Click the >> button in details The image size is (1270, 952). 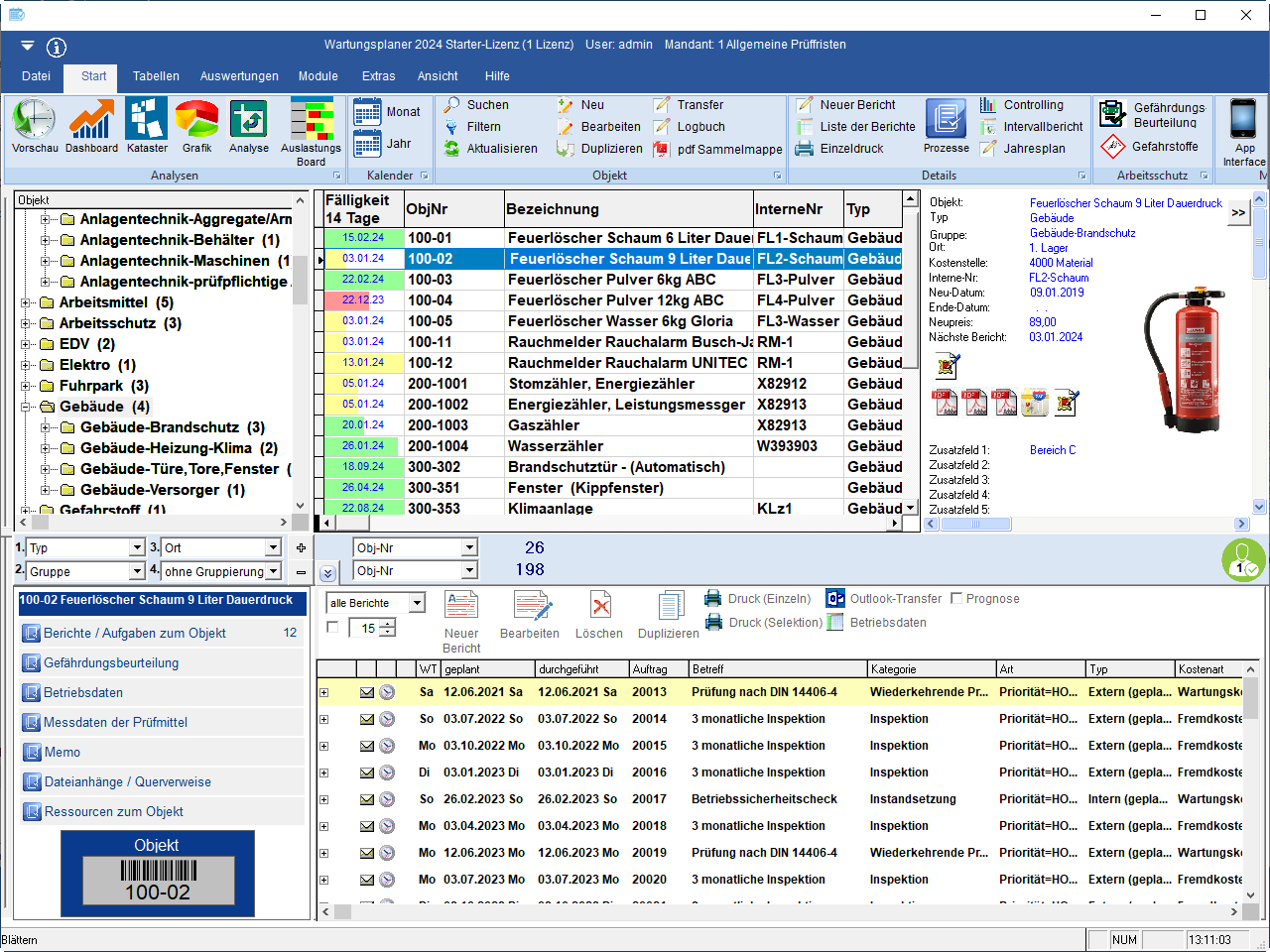pyautogui.click(x=1238, y=212)
